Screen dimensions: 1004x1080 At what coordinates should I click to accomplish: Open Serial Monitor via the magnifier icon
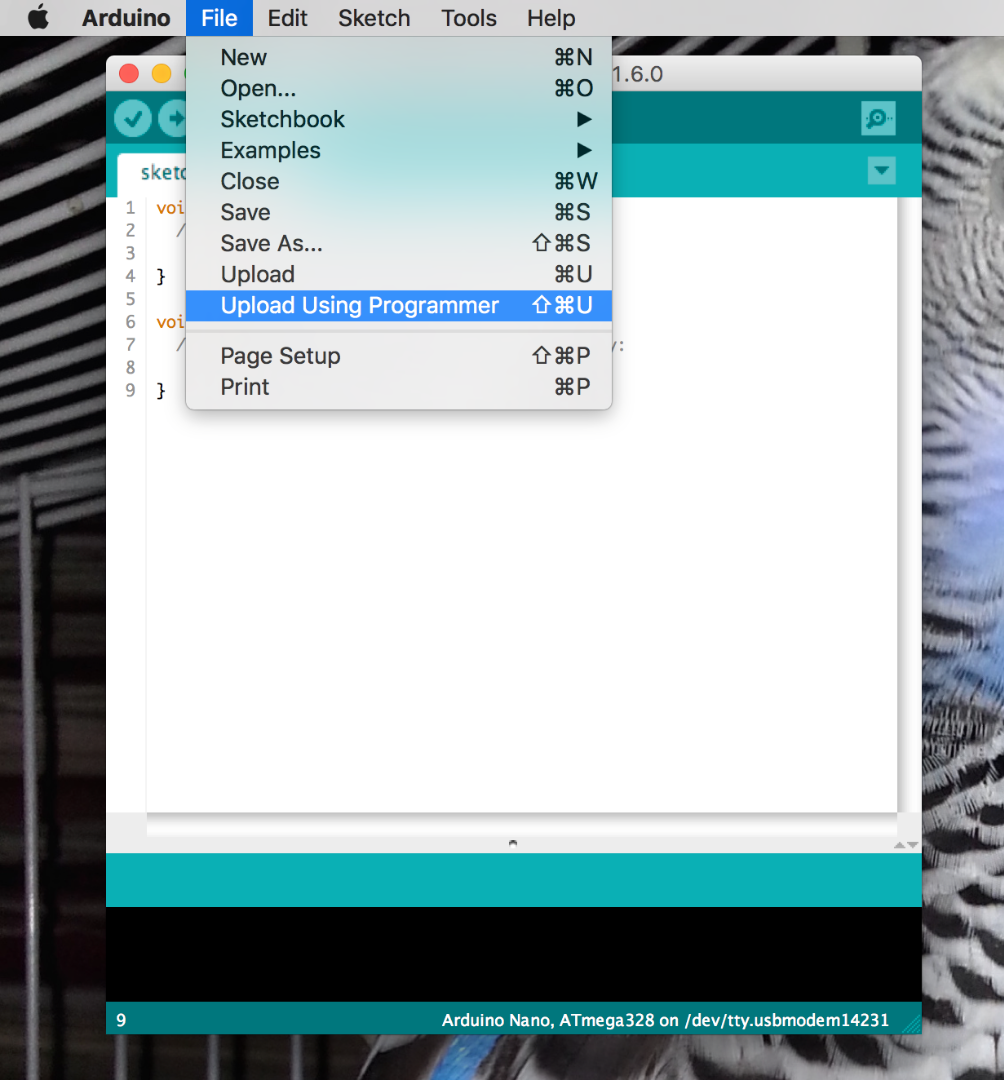(877, 118)
